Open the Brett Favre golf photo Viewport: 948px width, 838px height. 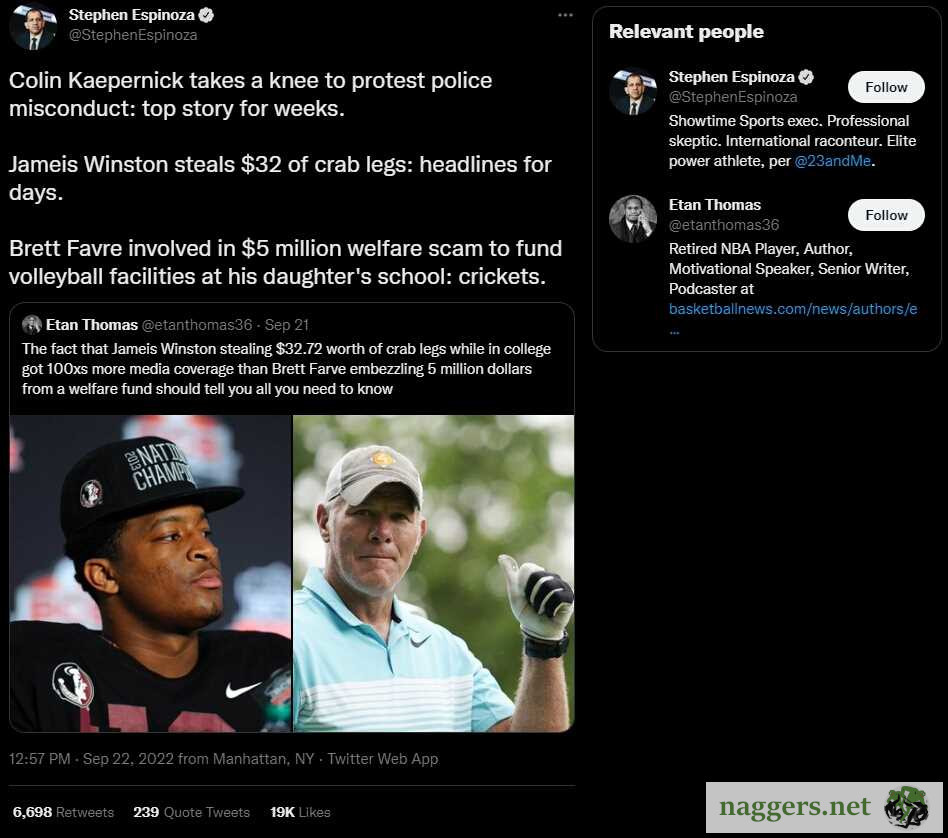pos(434,573)
